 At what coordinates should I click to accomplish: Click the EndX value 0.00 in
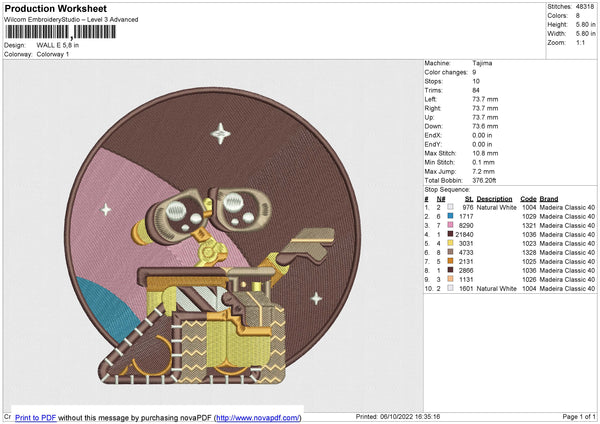(x=482, y=135)
